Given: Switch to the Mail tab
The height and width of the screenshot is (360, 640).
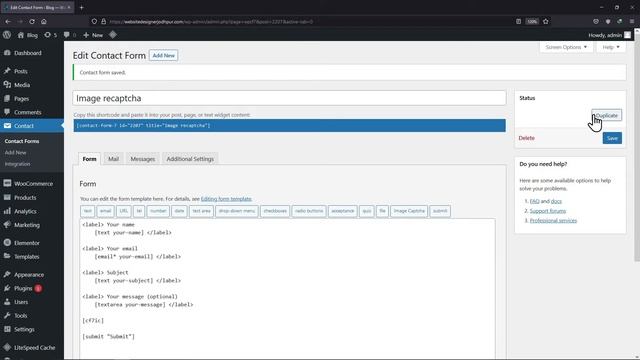Looking at the screenshot, I should (x=113, y=159).
